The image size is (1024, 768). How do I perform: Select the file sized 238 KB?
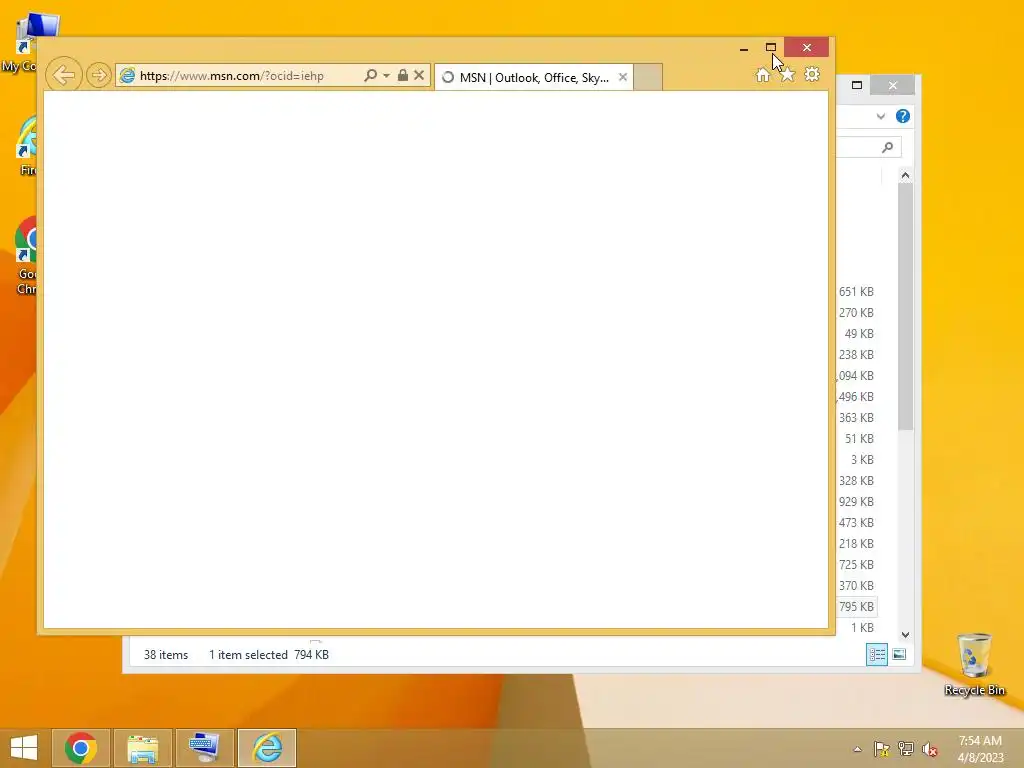point(856,355)
